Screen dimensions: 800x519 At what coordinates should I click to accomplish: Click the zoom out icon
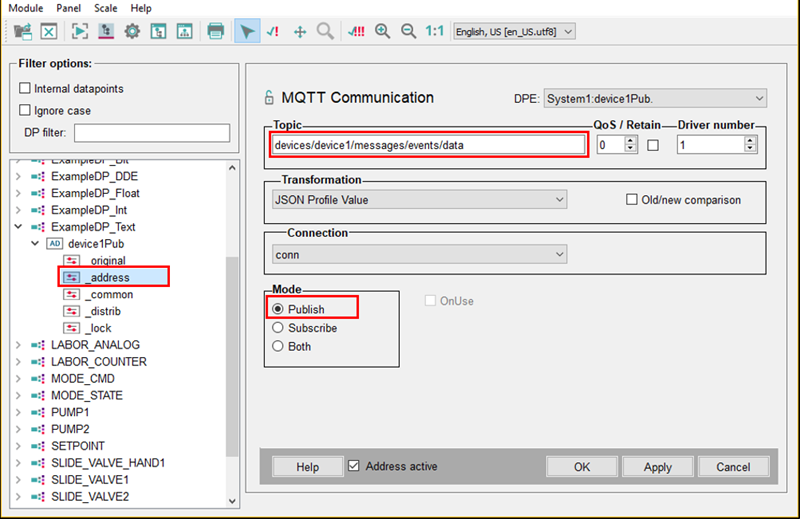[x=408, y=32]
